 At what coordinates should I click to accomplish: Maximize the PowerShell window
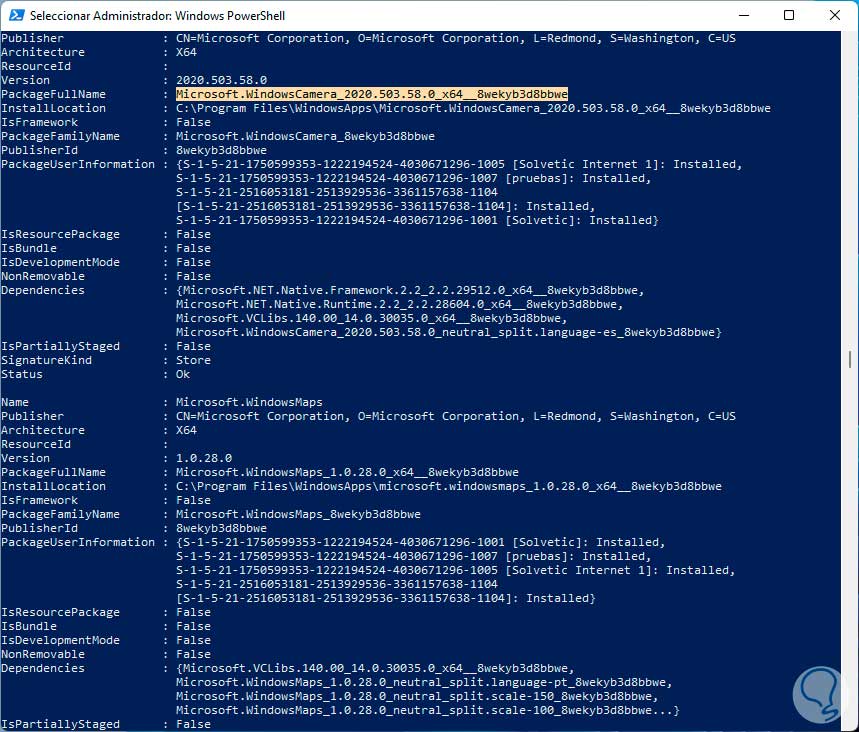[x=789, y=15]
